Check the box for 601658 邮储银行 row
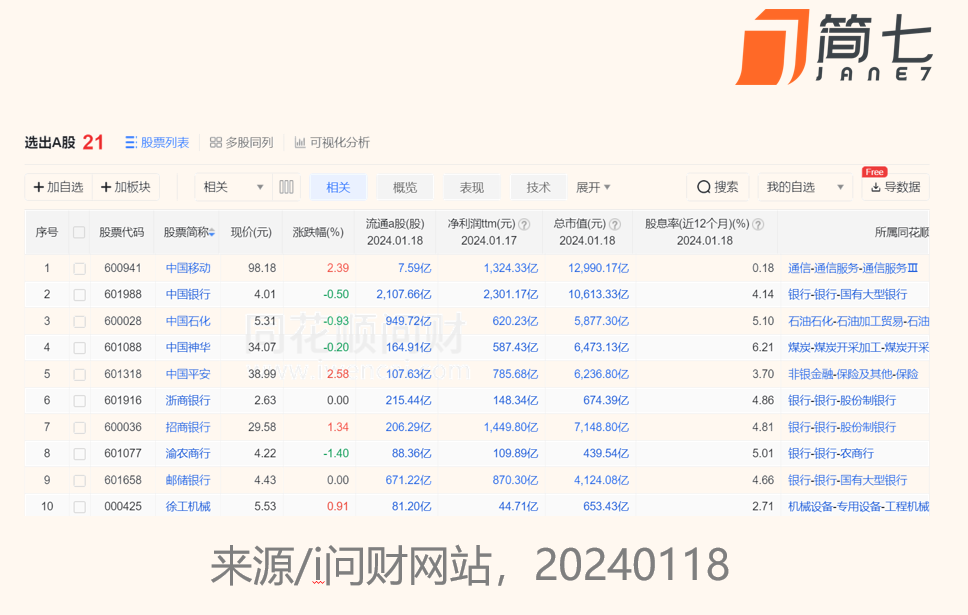 coord(80,481)
